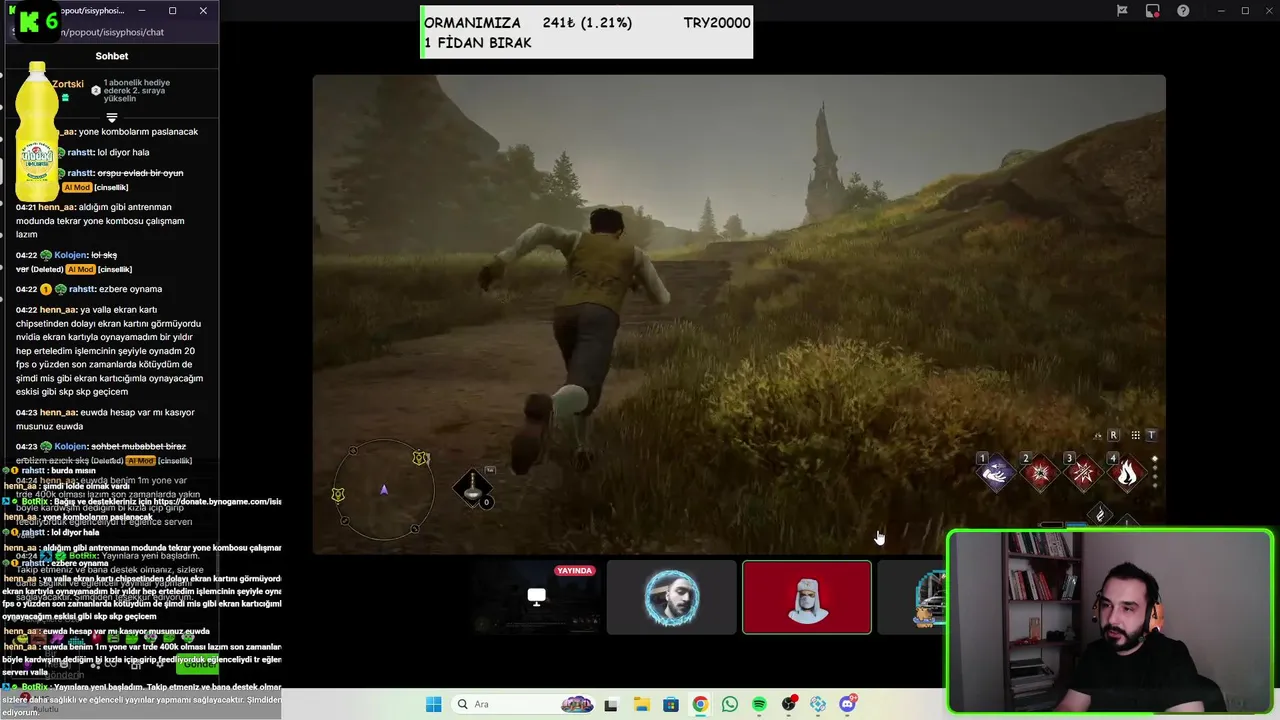
Task: Open Discord from the taskbar
Action: coord(848,704)
